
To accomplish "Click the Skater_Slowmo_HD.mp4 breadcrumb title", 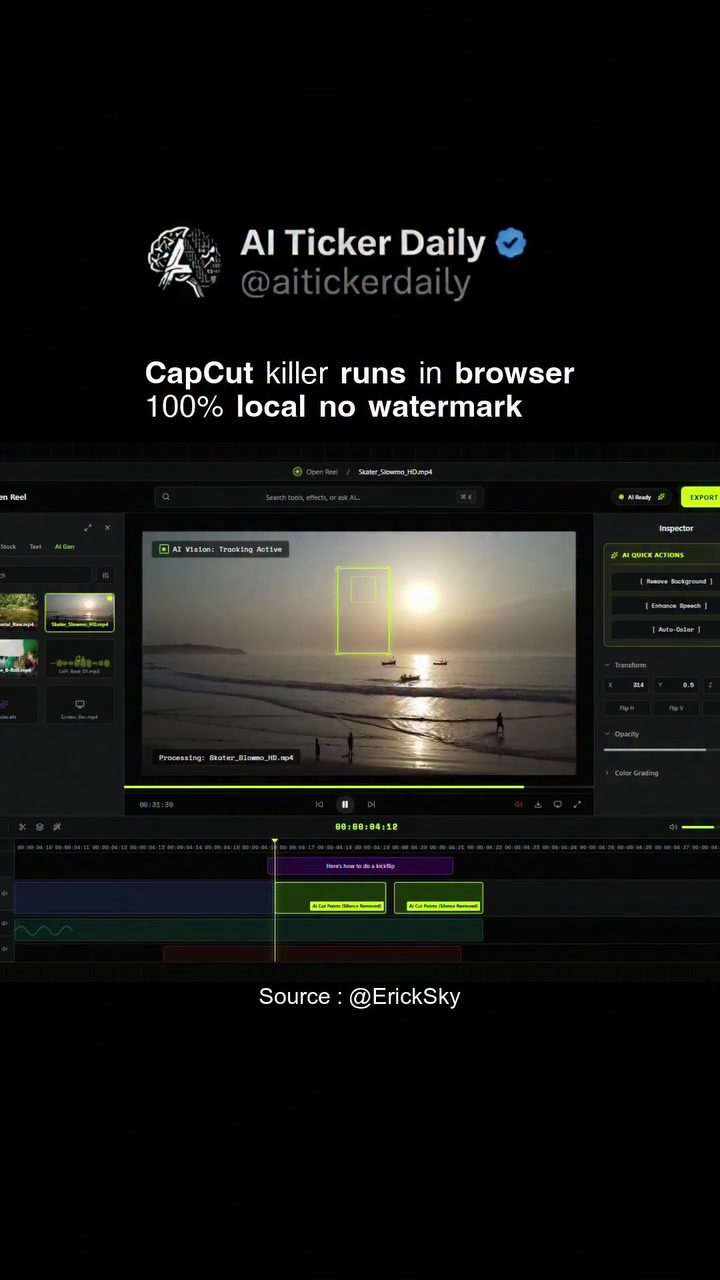I will 395,471.
